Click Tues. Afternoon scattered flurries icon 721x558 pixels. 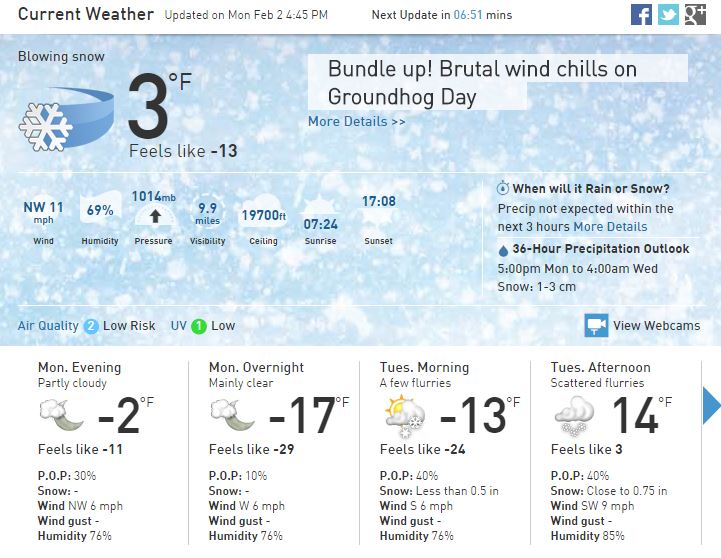click(574, 415)
